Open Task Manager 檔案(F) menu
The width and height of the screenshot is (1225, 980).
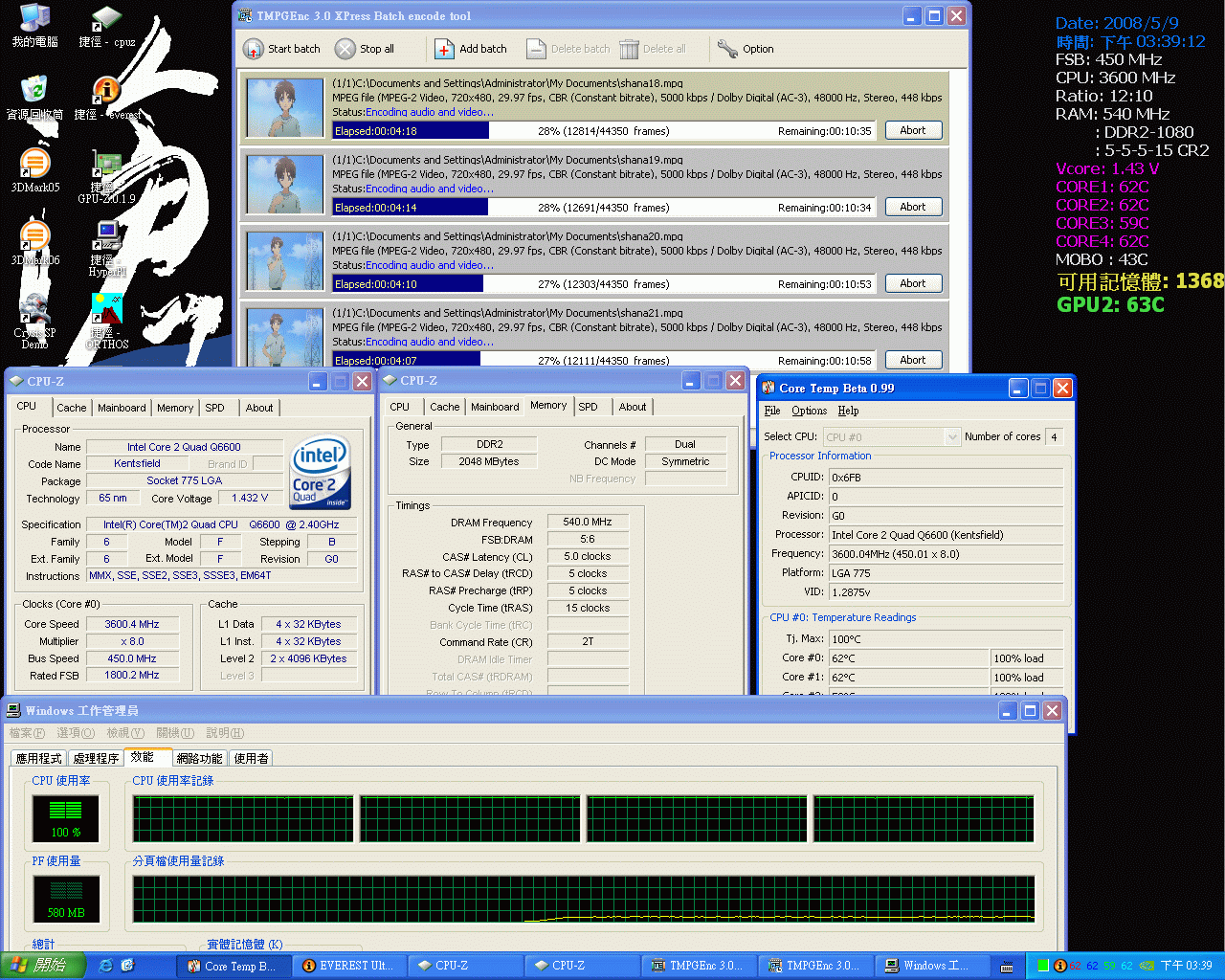tap(27, 733)
